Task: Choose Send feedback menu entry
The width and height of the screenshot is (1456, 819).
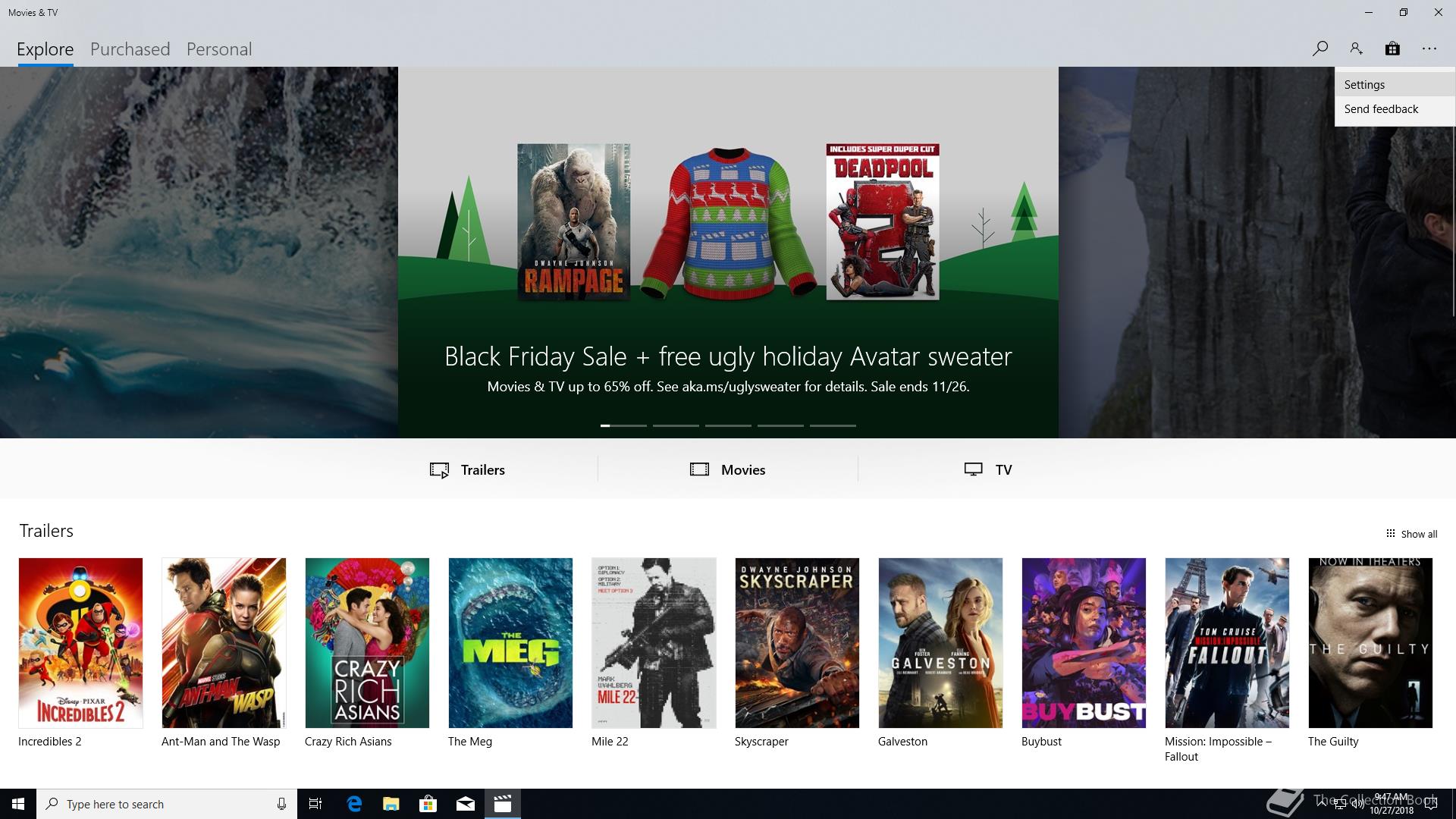Action: coord(1395,109)
